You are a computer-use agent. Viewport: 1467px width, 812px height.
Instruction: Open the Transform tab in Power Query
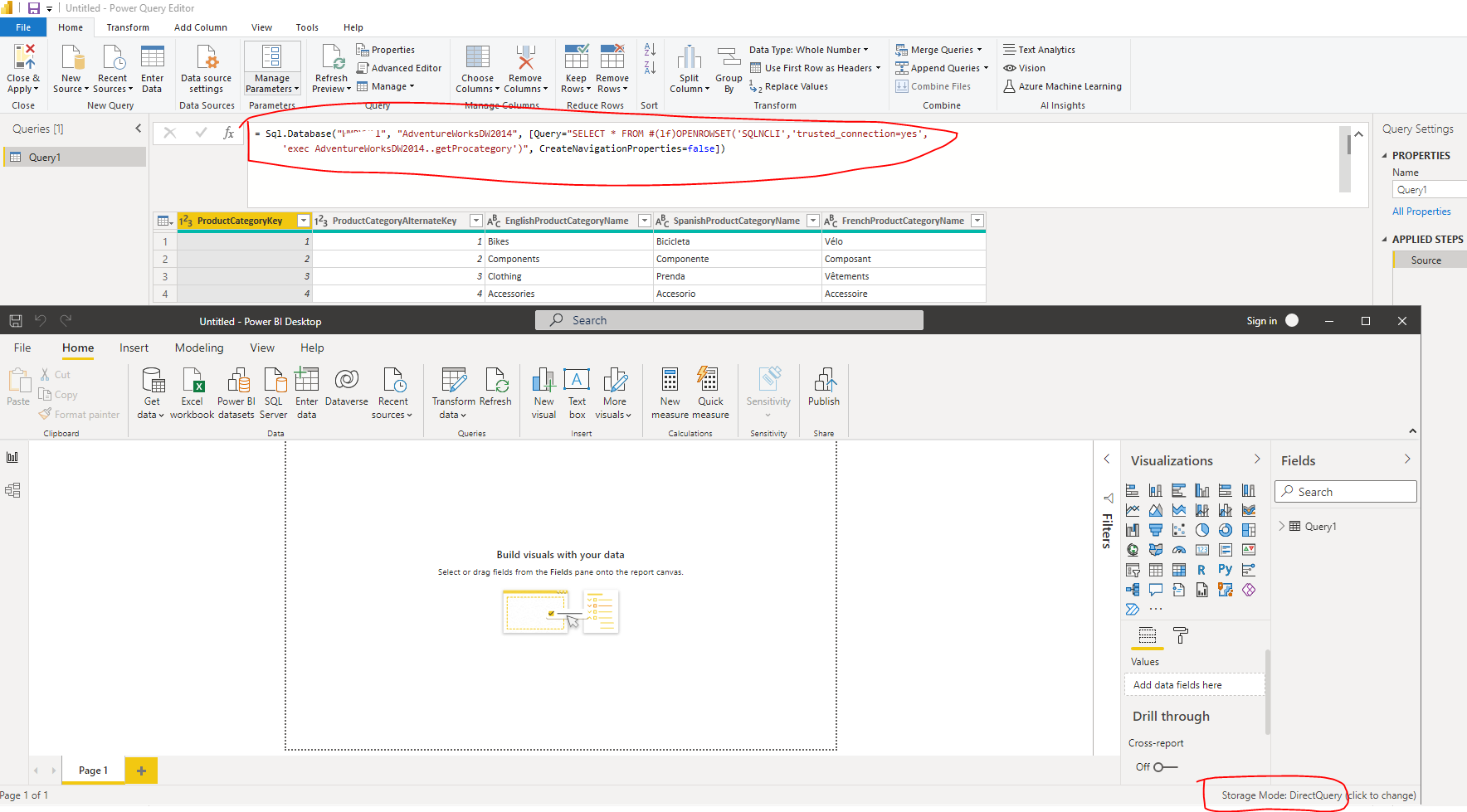[x=128, y=27]
